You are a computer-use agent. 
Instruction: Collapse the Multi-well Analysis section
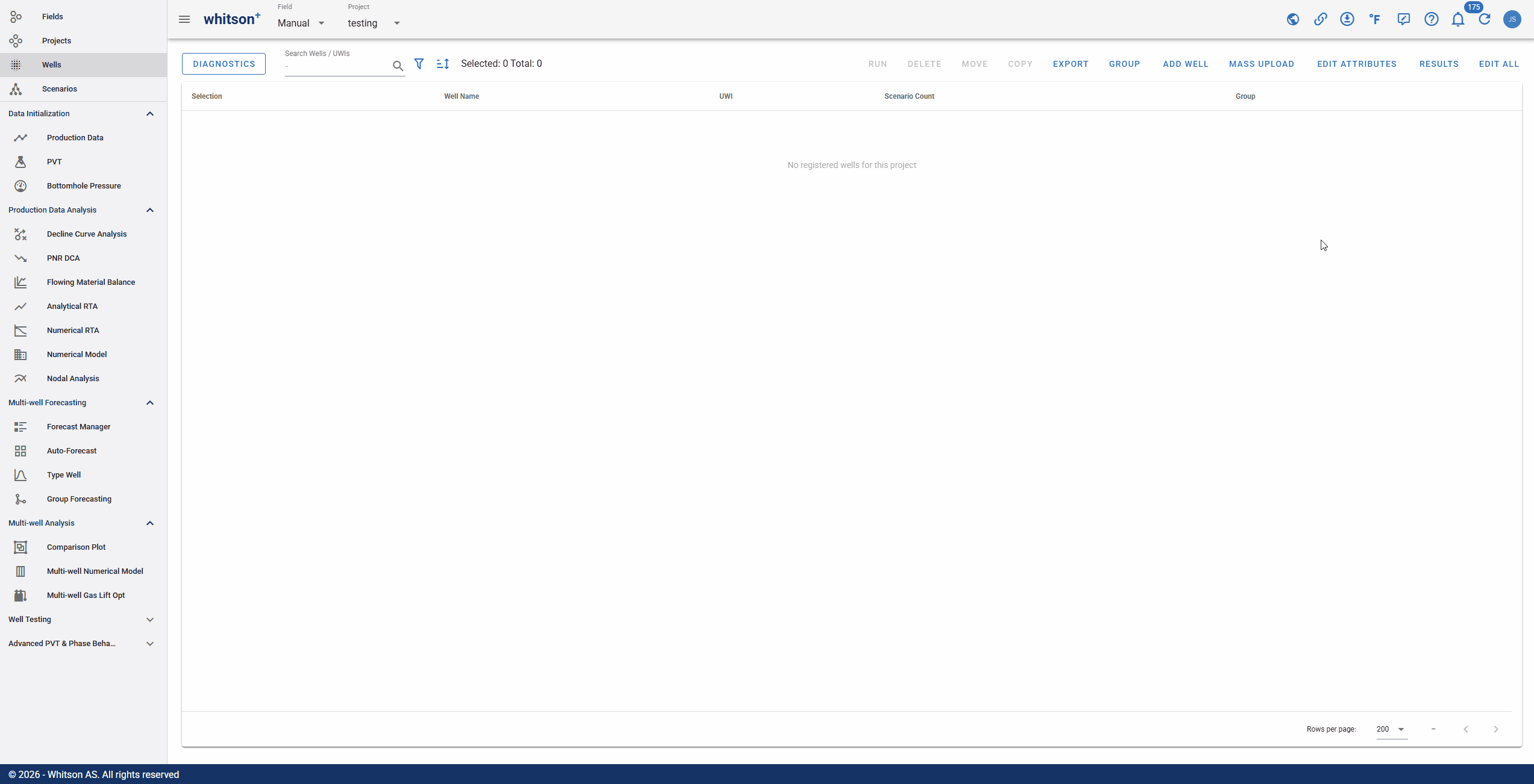click(x=150, y=523)
